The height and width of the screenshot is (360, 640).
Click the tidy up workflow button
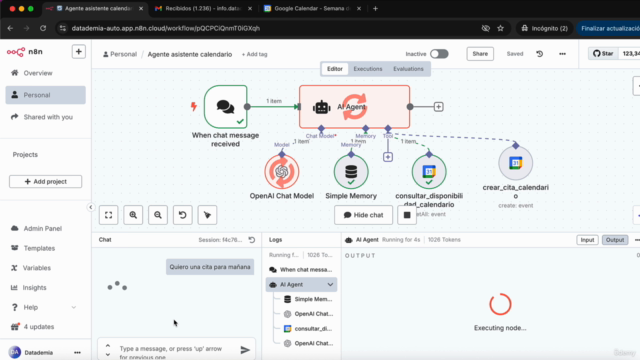coord(207,215)
